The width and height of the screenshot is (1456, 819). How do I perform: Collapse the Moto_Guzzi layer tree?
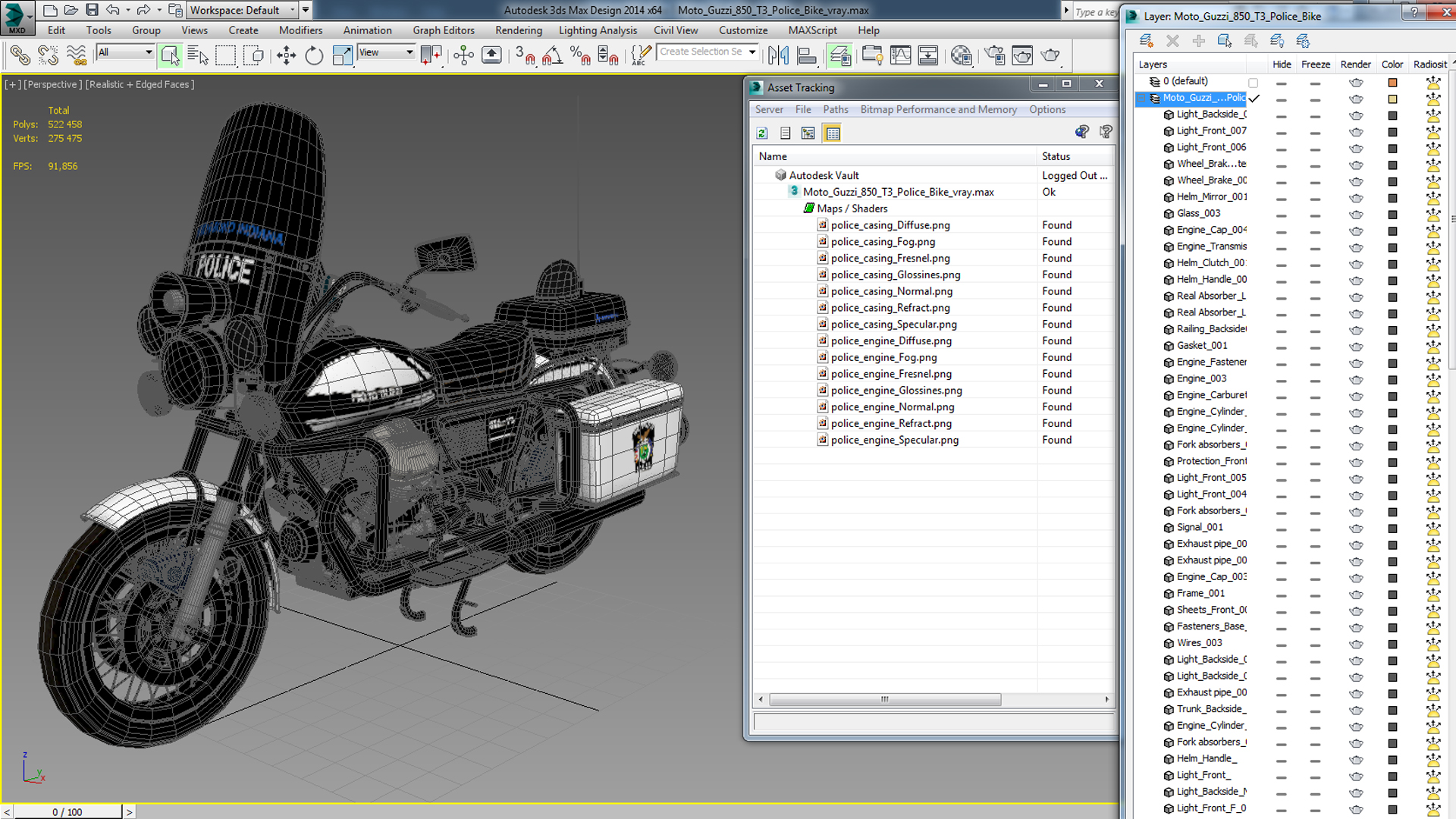pyautogui.click(x=1141, y=99)
